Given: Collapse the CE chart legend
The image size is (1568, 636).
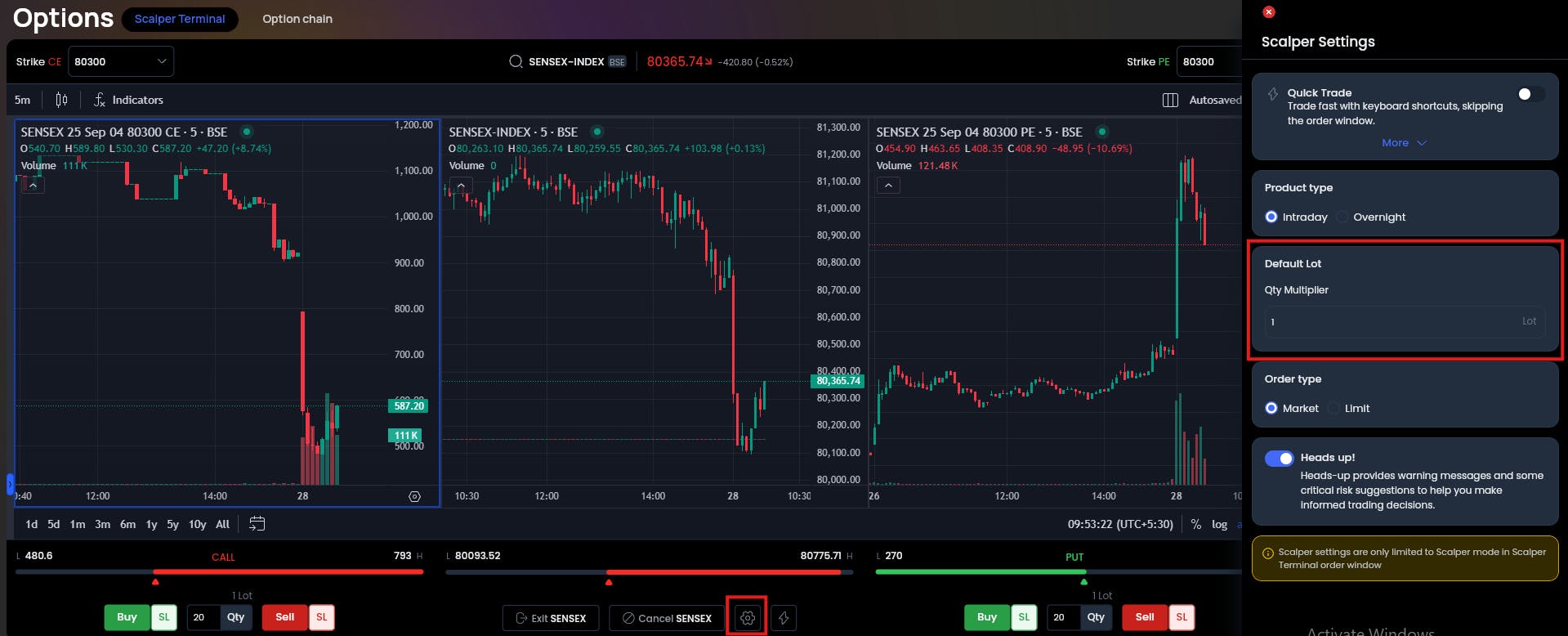Looking at the screenshot, I should [x=33, y=186].
